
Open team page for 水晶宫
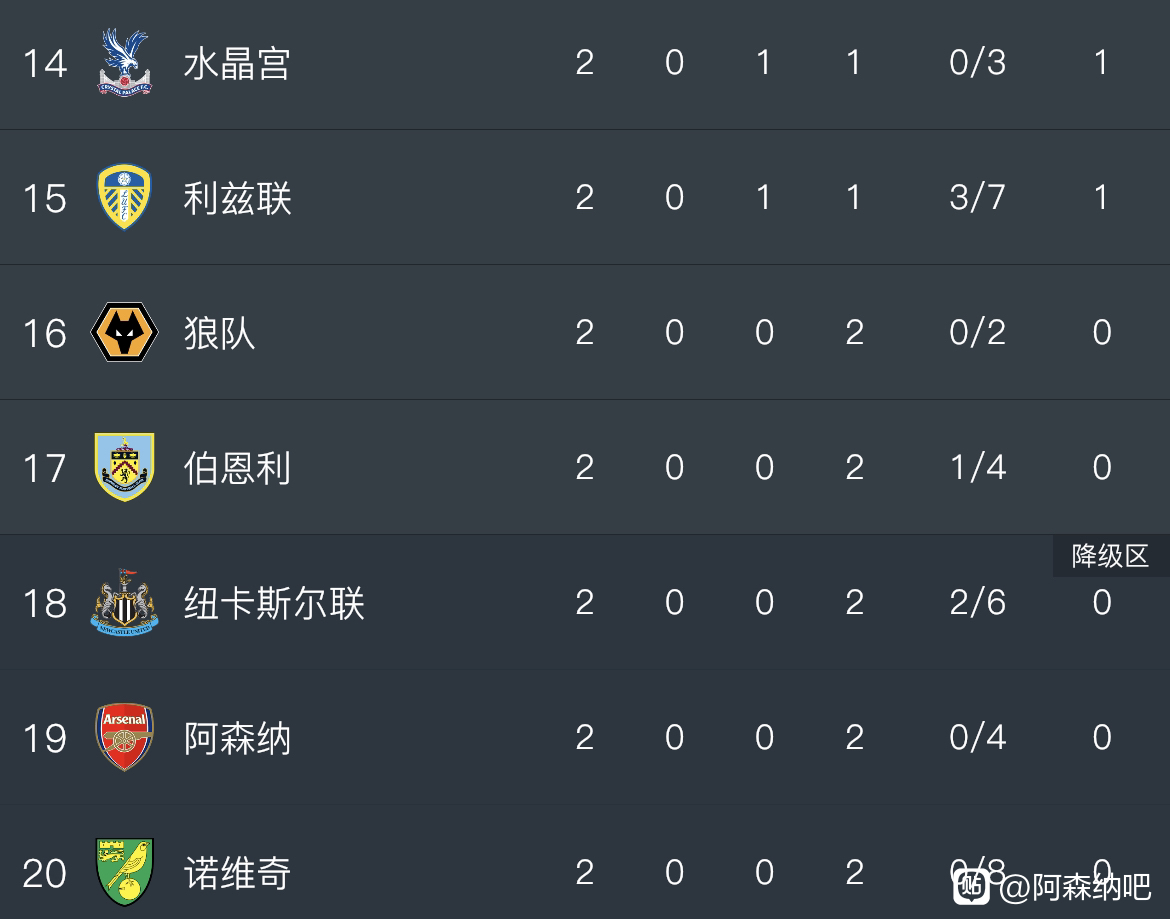coord(237,63)
